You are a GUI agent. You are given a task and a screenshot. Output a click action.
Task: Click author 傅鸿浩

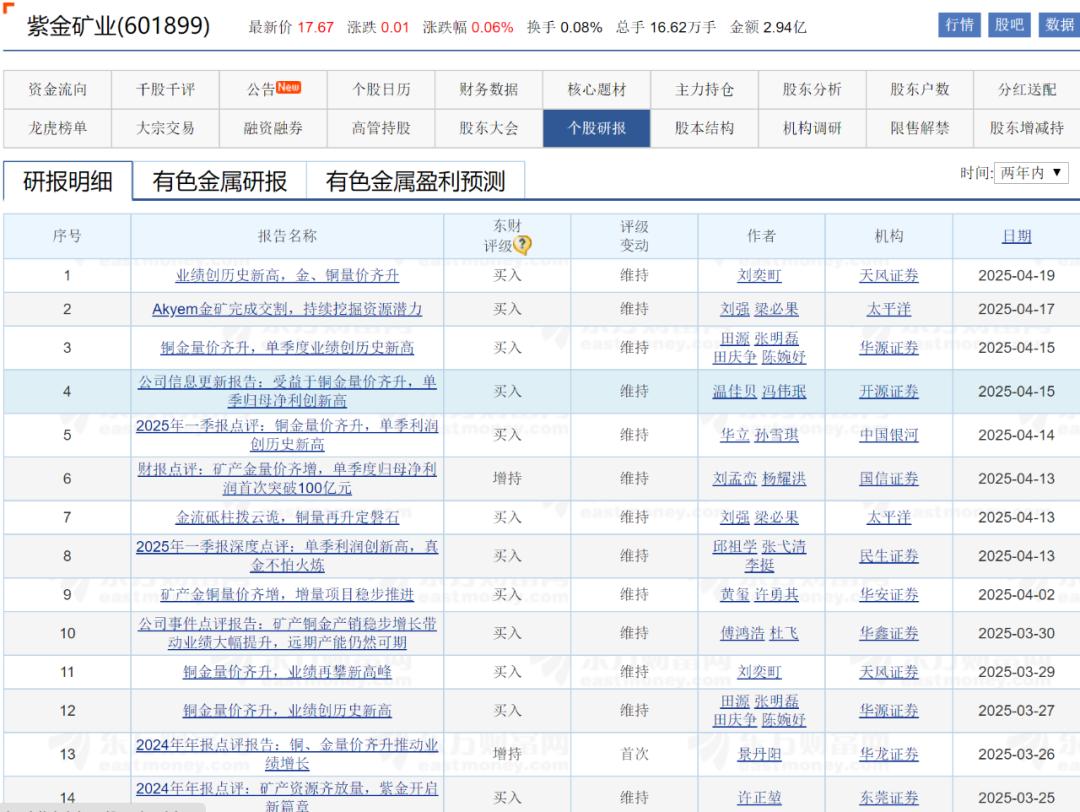click(x=742, y=633)
